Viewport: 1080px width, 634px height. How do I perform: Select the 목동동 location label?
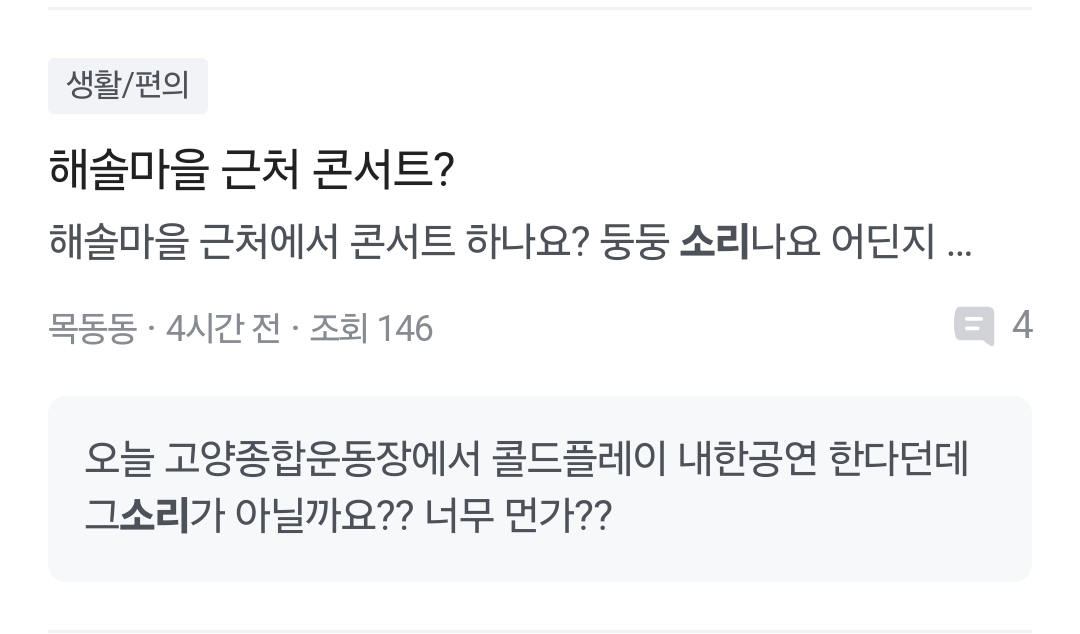tap(91, 328)
